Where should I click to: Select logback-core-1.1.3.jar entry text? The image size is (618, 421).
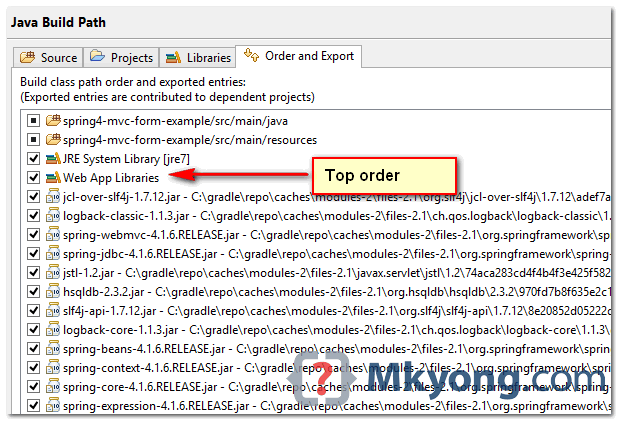pos(336,330)
